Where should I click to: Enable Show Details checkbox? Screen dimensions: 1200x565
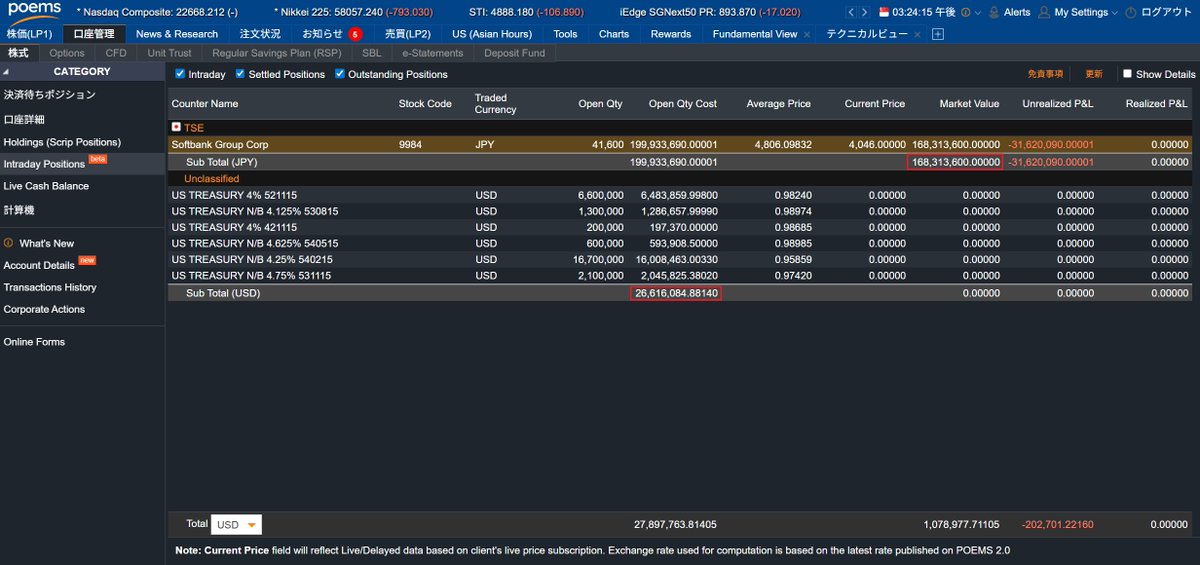(1127, 74)
